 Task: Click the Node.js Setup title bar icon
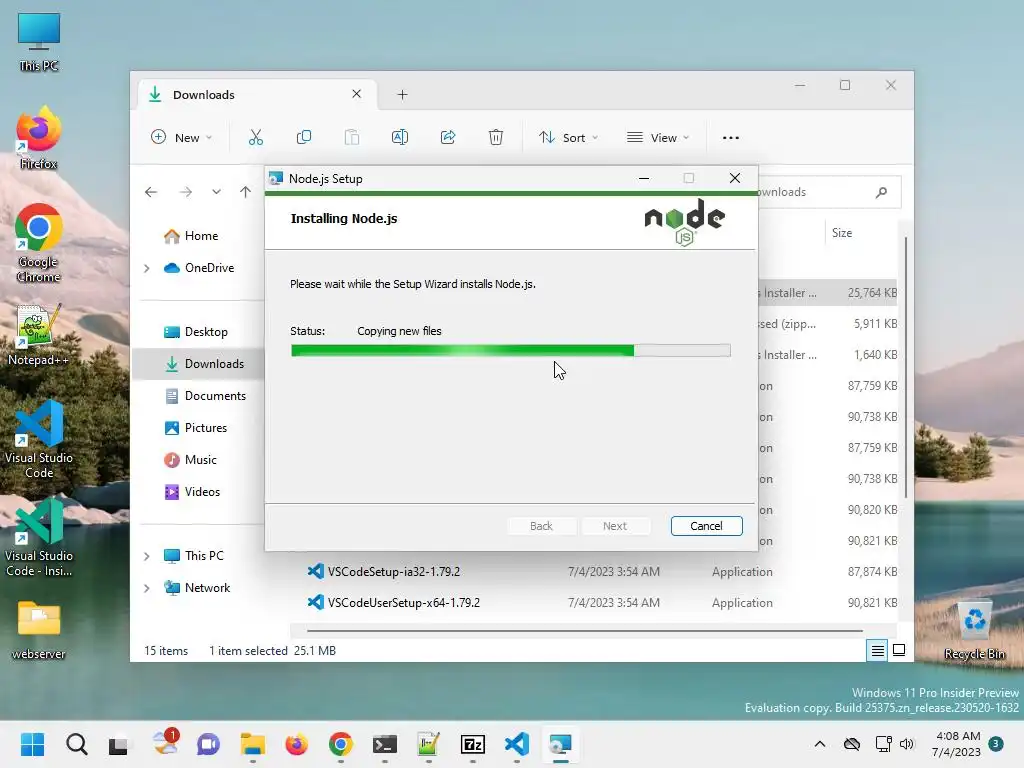tap(276, 178)
